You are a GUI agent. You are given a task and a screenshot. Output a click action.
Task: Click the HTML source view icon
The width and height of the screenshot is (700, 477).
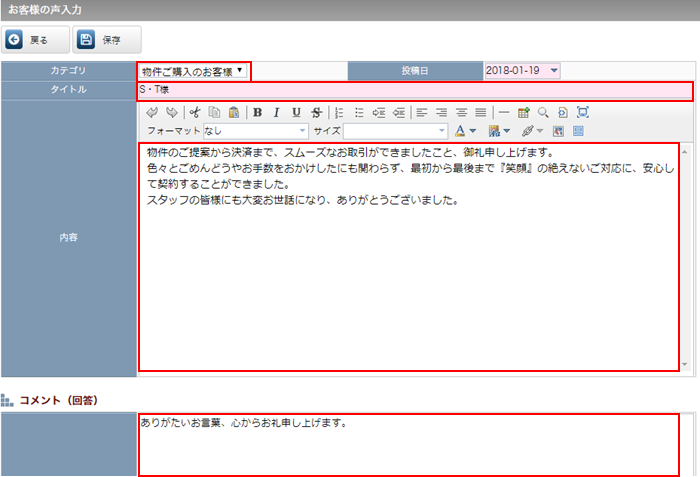tap(563, 113)
